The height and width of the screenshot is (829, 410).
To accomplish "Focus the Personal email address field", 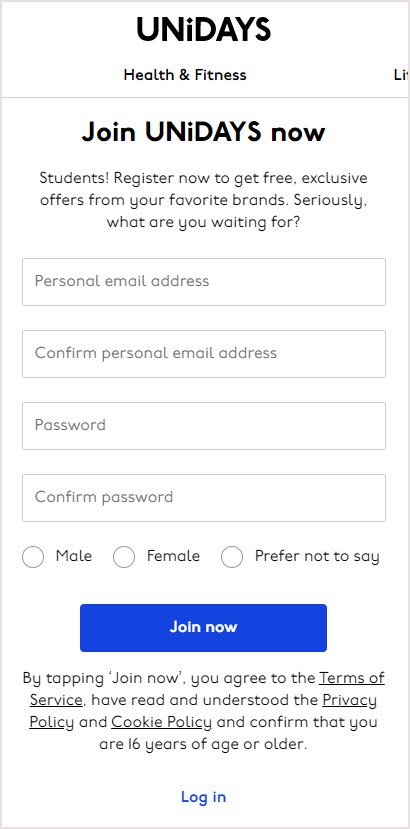I will 204,282.
